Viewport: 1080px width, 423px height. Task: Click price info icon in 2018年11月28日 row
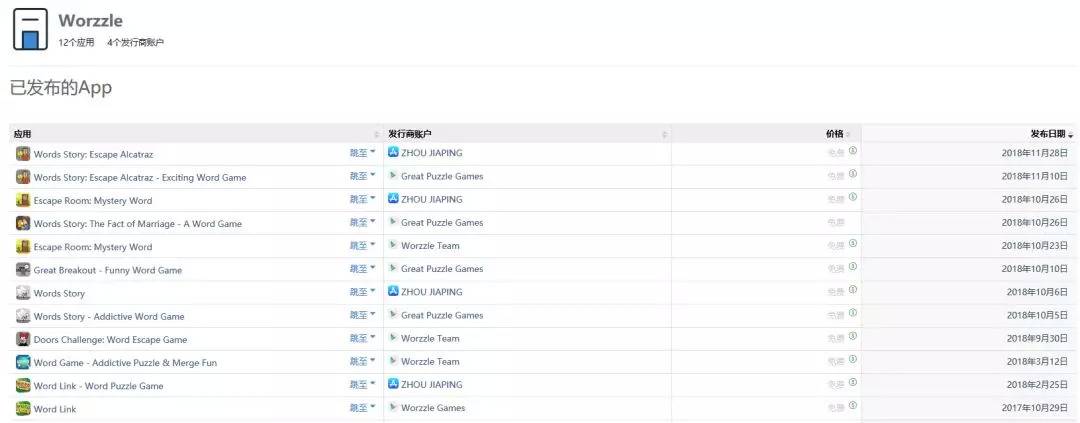(x=853, y=151)
